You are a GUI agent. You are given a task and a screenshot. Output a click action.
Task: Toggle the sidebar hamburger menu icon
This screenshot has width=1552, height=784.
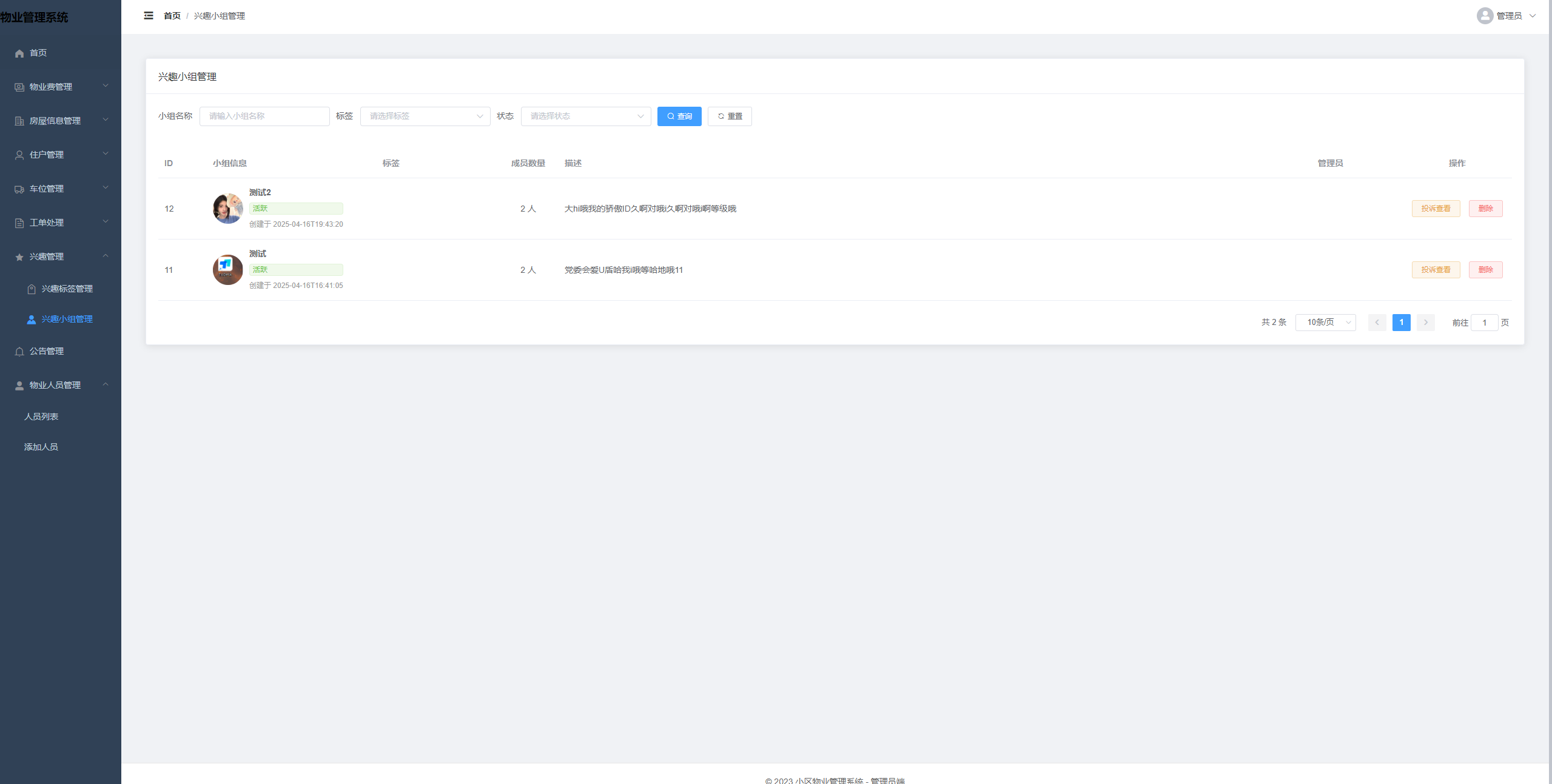click(149, 16)
